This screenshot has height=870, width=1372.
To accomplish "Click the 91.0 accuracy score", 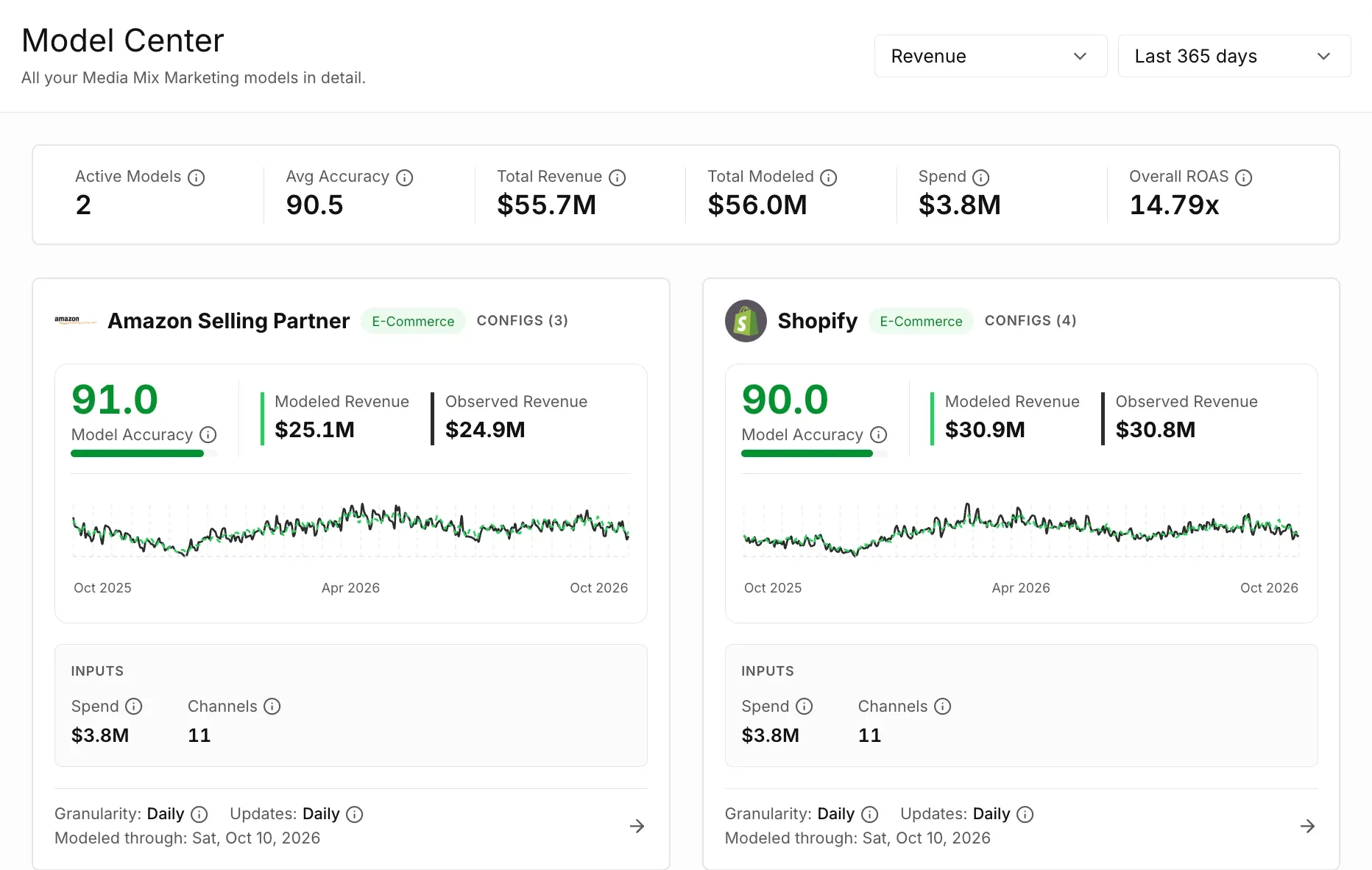I will [x=115, y=400].
